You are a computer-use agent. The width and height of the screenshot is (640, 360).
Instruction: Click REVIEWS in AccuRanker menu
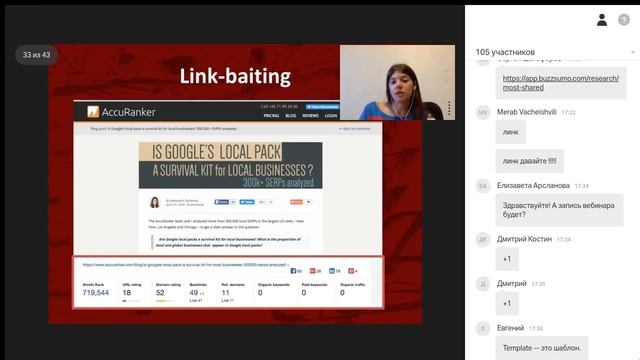[x=310, y=116]
